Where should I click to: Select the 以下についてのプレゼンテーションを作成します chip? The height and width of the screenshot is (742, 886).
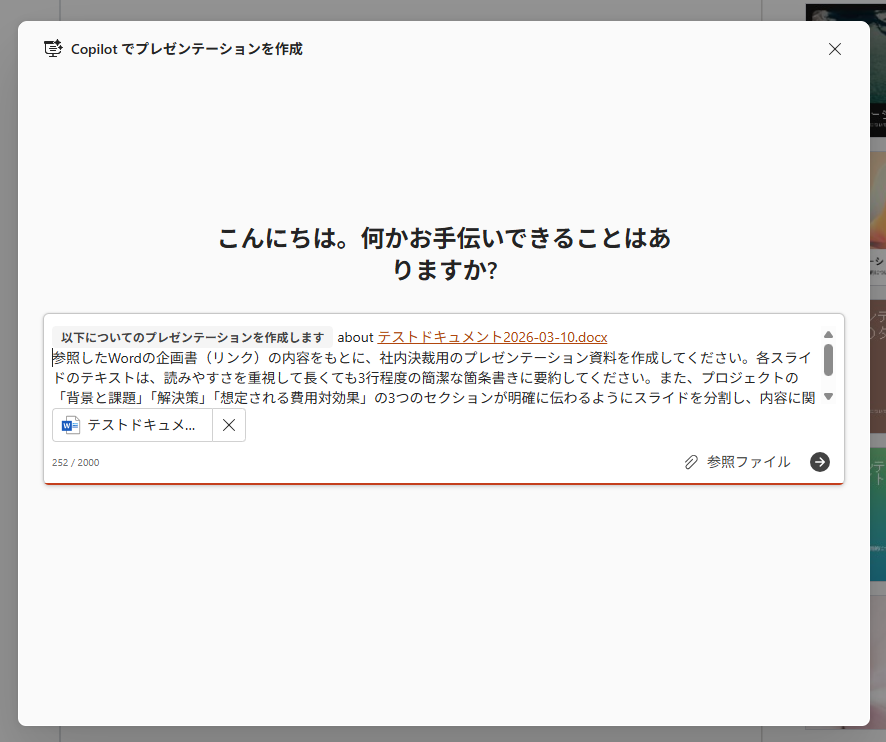(x=192, y=337)
